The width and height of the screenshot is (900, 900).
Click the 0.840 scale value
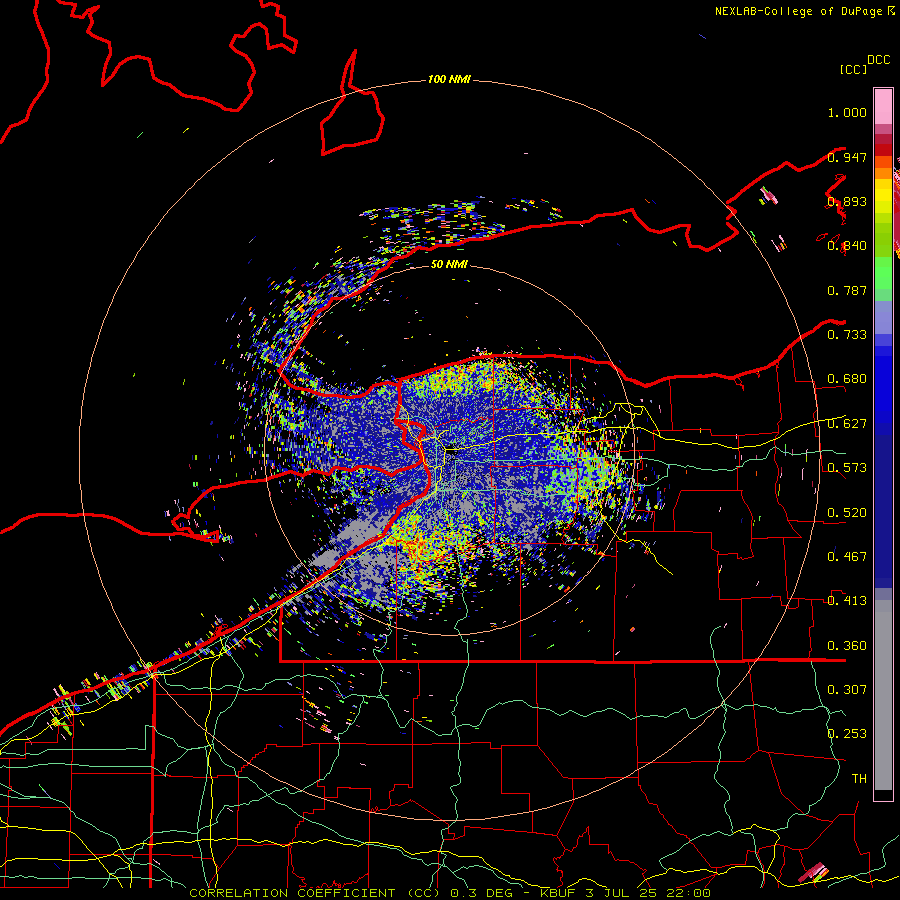847,246
